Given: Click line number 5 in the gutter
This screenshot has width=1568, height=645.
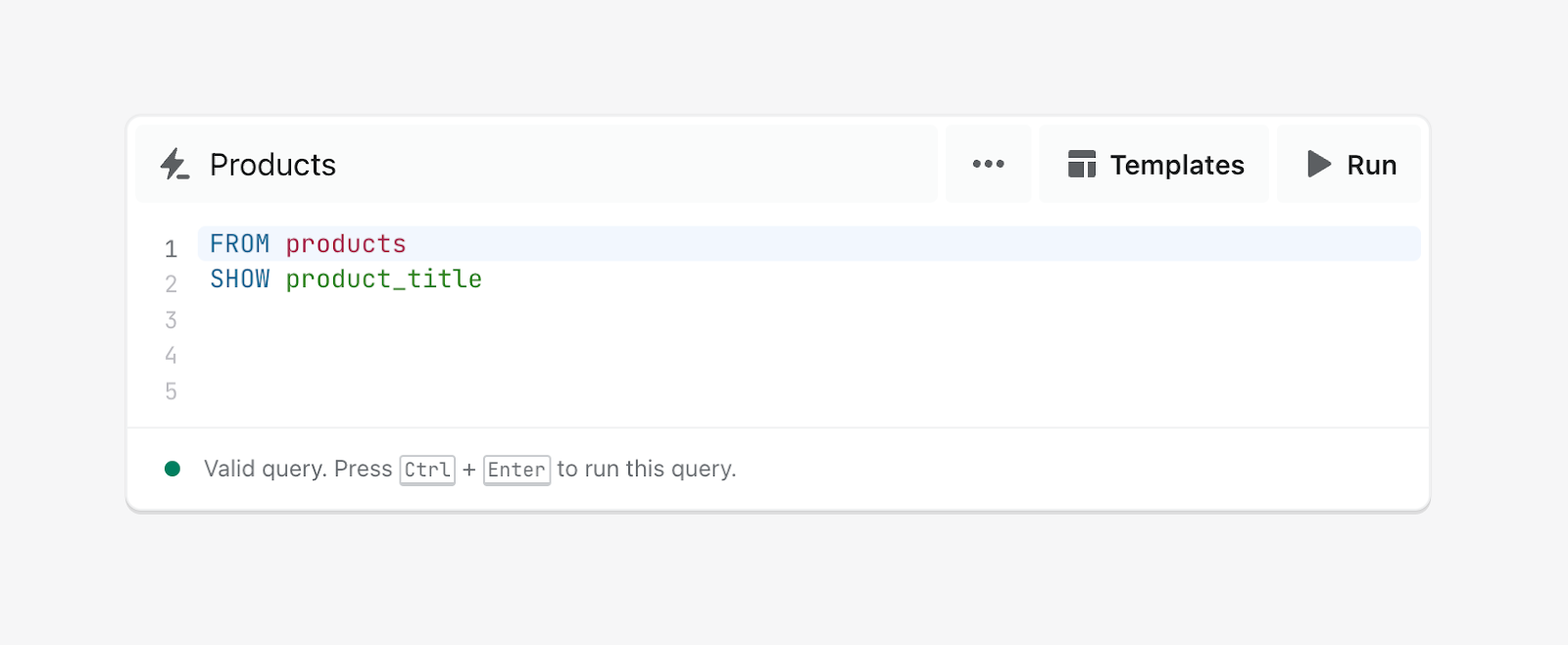Looking at the screenshot, I should [171, 391].
